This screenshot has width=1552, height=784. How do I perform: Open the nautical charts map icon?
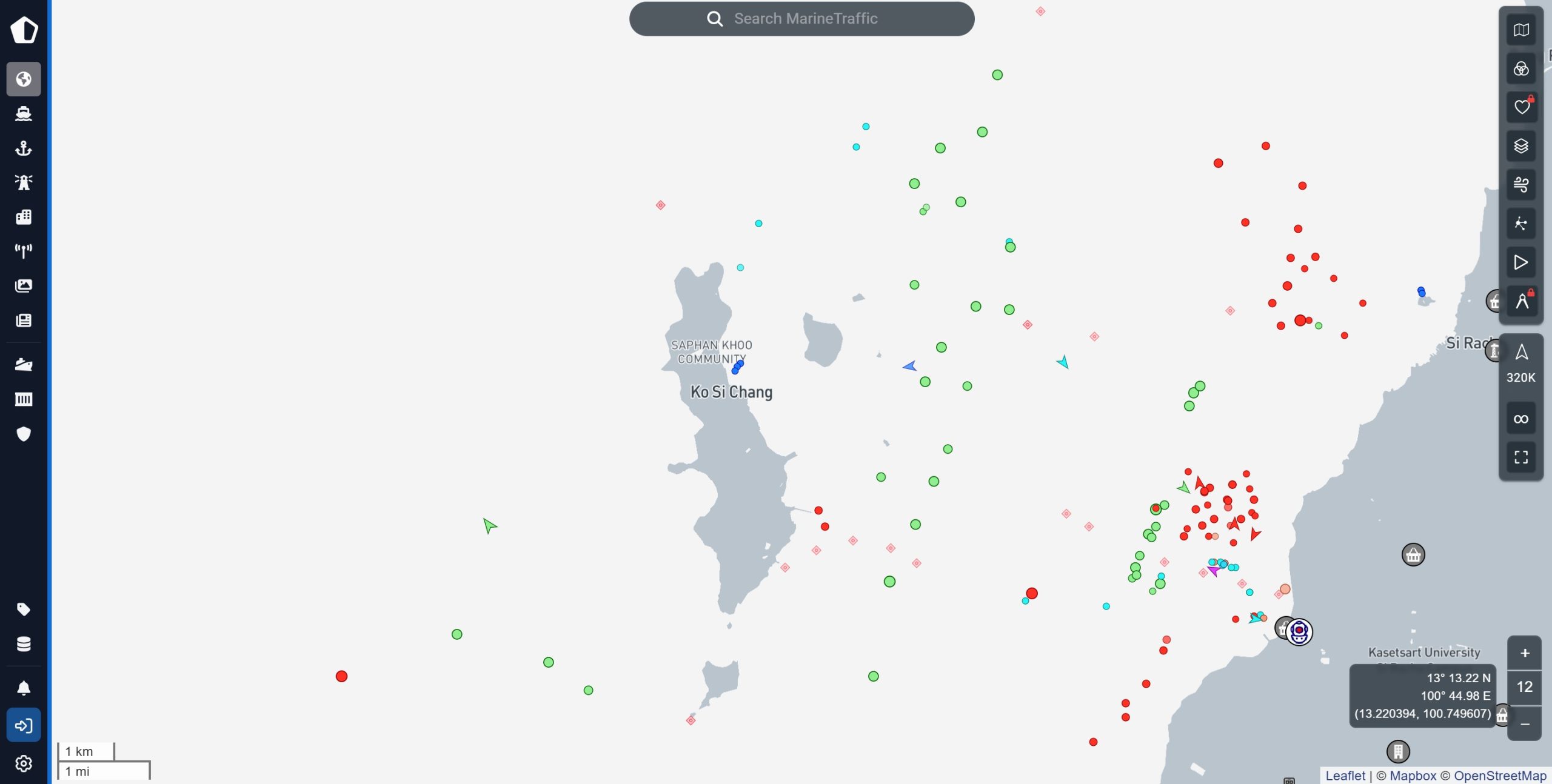(x=1522, y=30)
